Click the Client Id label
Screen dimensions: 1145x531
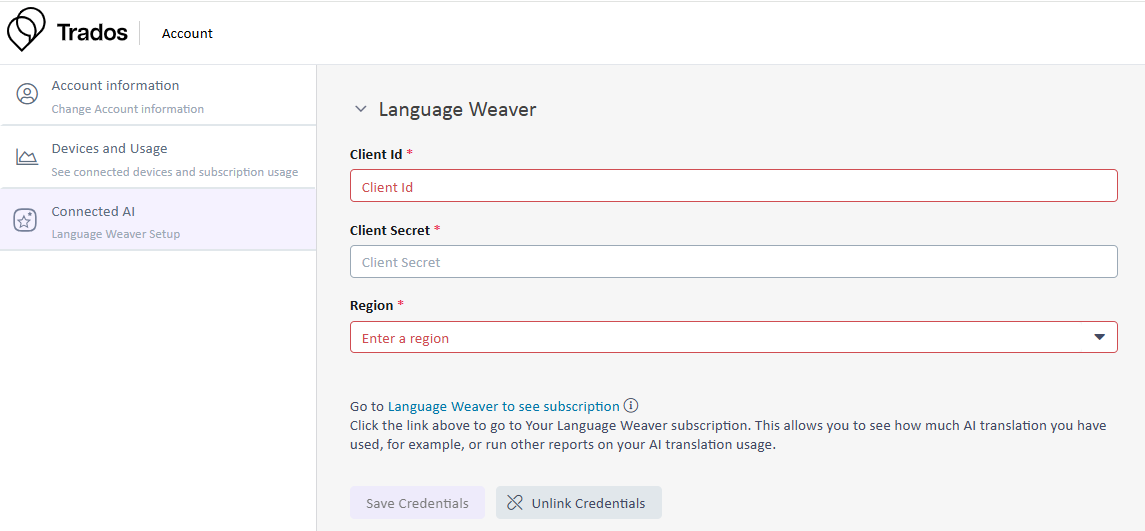376,154
